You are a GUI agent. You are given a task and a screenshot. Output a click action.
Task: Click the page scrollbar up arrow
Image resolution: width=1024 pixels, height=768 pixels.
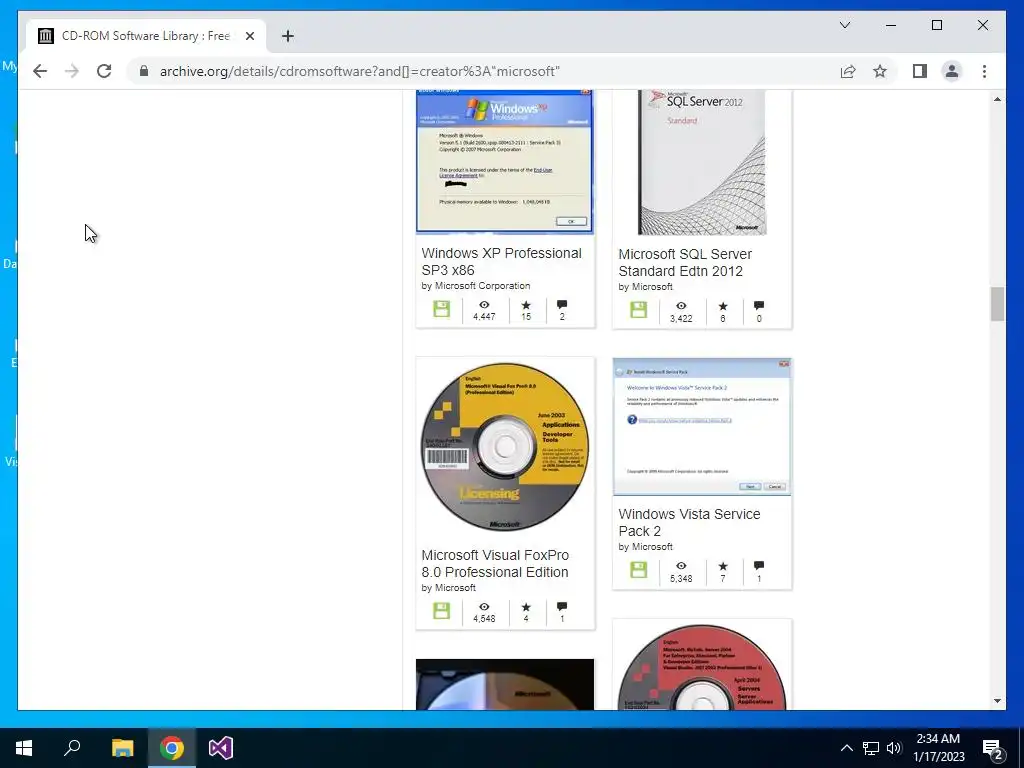pyautogui.click(x=997, y=99)
